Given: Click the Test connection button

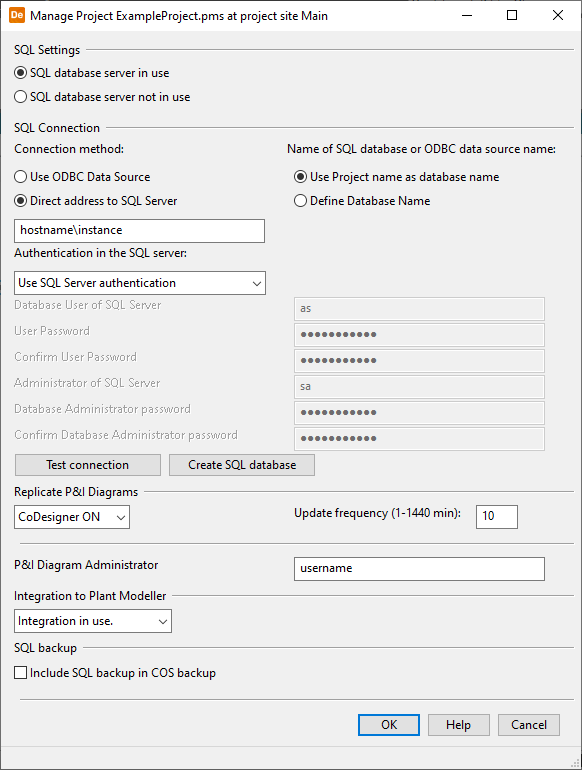Looking at the screenshot, I should pyautogui.click(x=88, y=465).
